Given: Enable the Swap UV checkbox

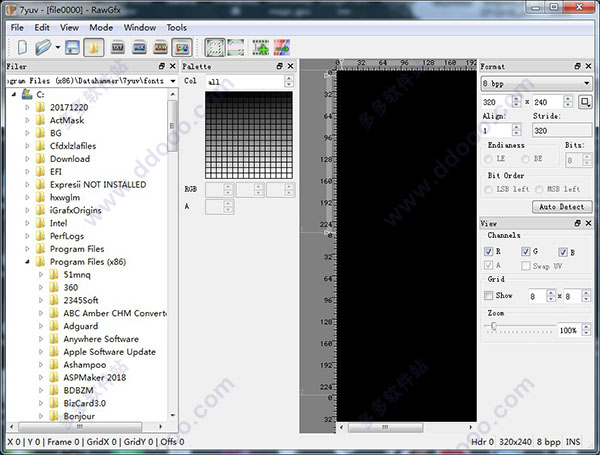Looking at the screenshot, I should coord(525,266).
